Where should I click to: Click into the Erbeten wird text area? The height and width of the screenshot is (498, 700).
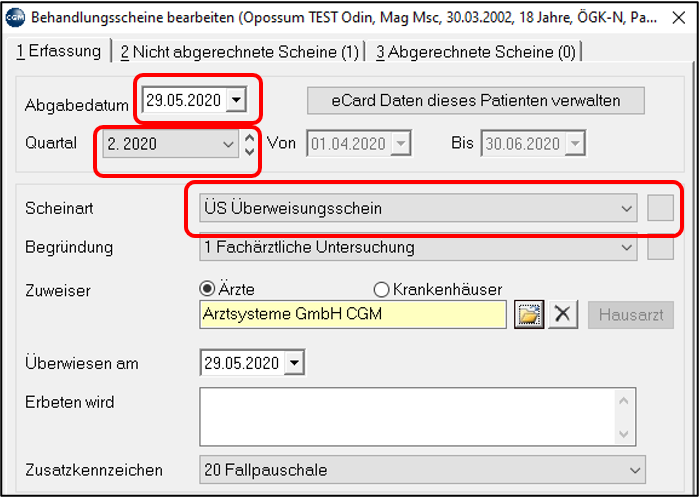[x=406, y=417]
